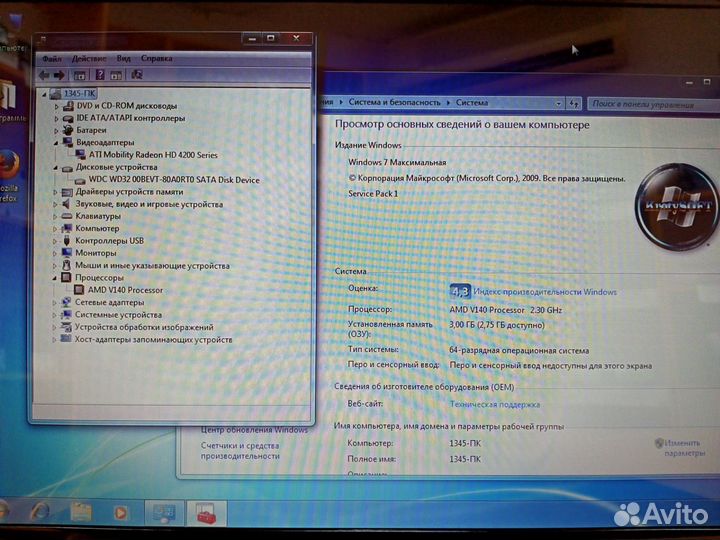Image resolution: width=720 pixels, height=540 pixels.
Task: Select the Компьютер category icon
Action: pyautogui.click(x=67, y=228)
